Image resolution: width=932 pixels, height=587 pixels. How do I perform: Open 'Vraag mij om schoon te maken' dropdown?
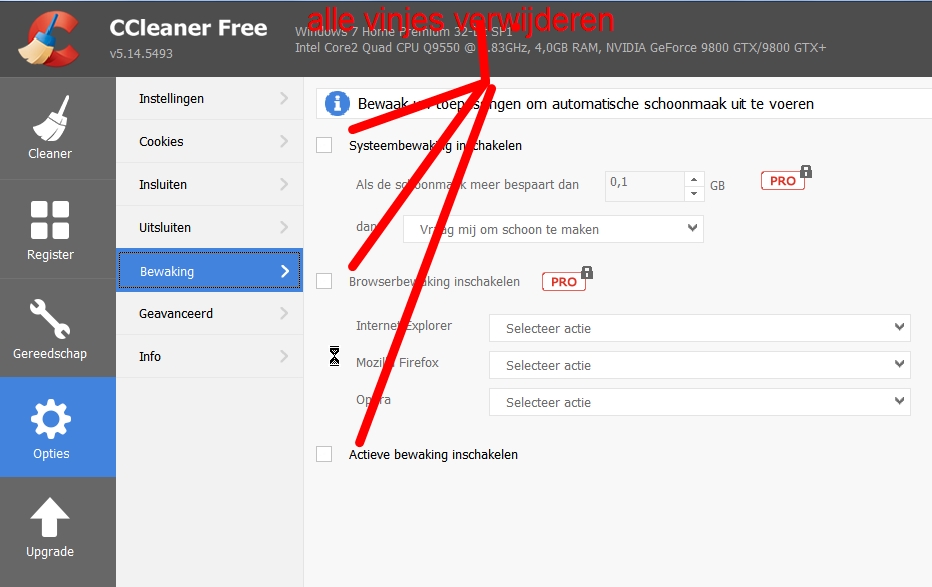click(x=553, y=229)
